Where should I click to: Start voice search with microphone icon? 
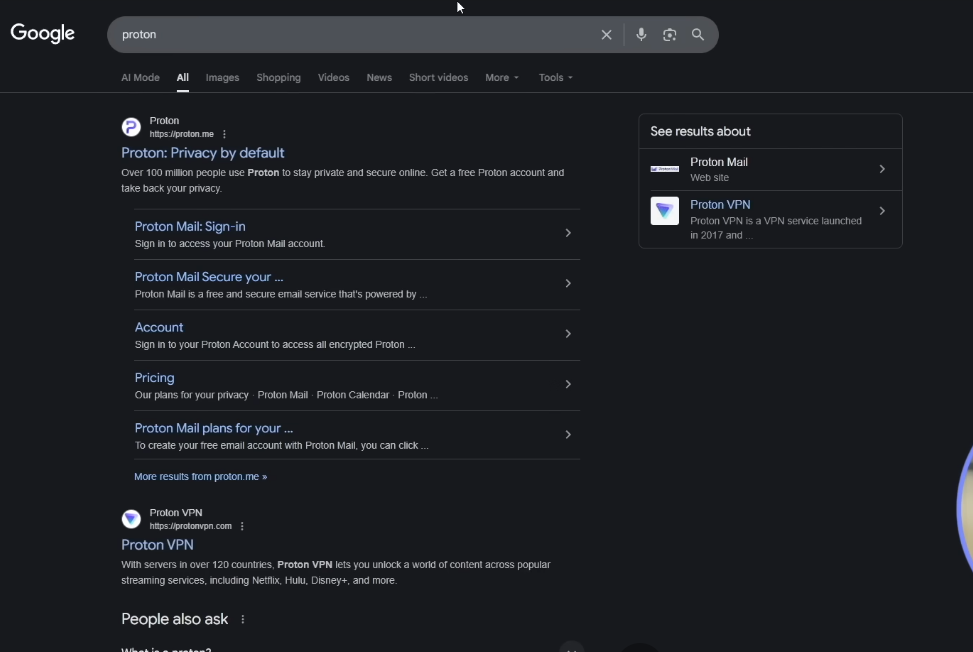point(641,35)
